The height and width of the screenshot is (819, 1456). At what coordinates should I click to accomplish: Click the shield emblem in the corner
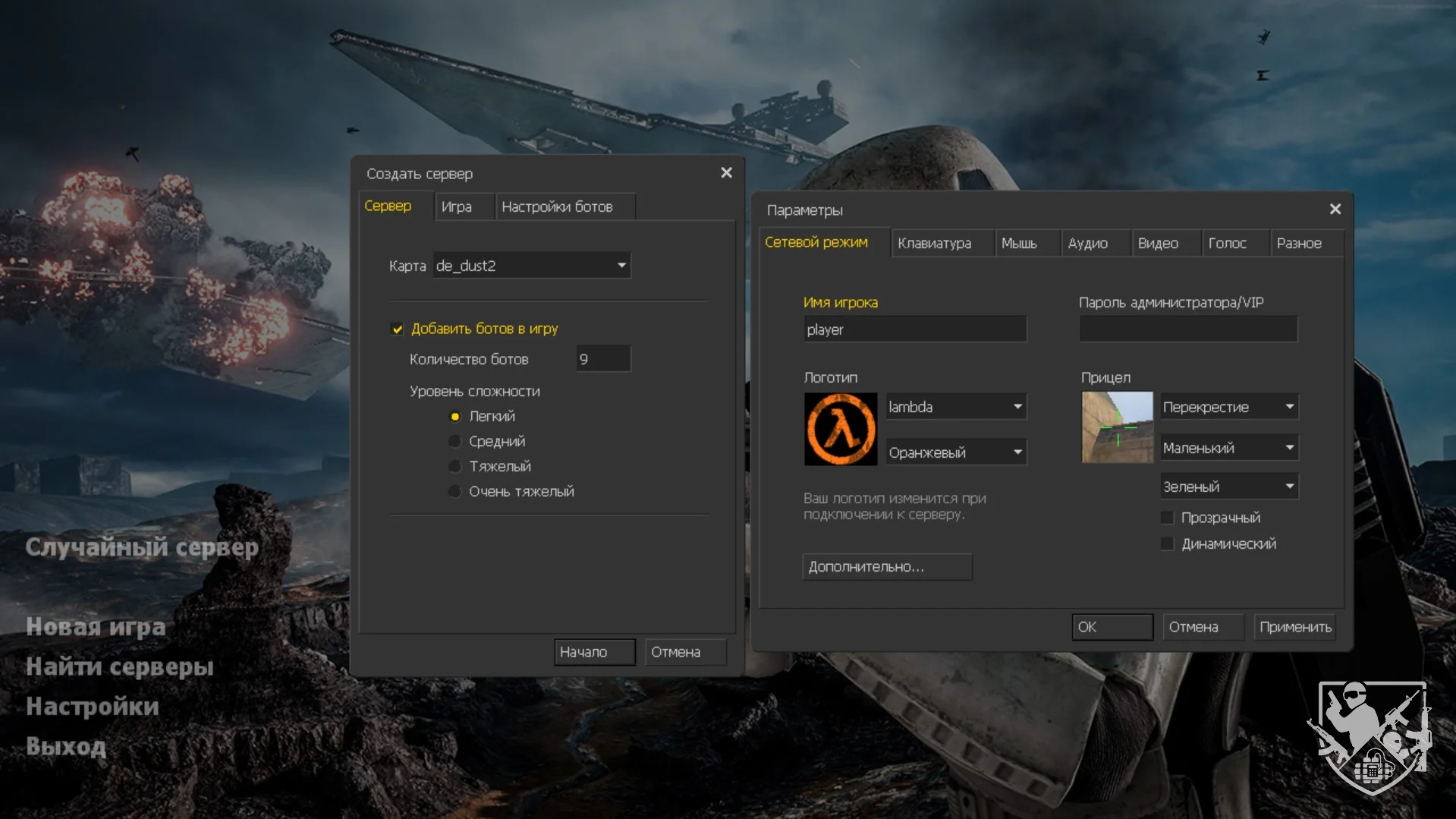[x=1370, y=735]
